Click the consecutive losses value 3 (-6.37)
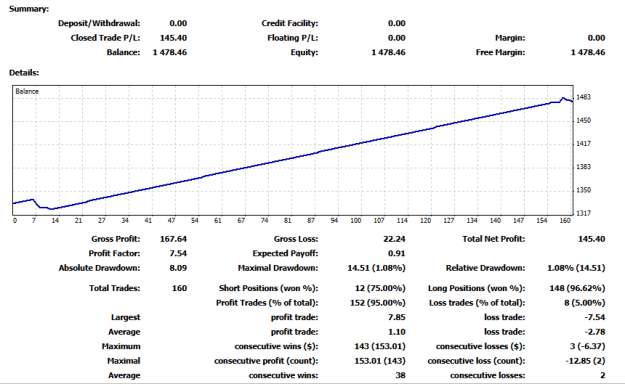This screenshot has width=625, height=384. pos(588,346)
